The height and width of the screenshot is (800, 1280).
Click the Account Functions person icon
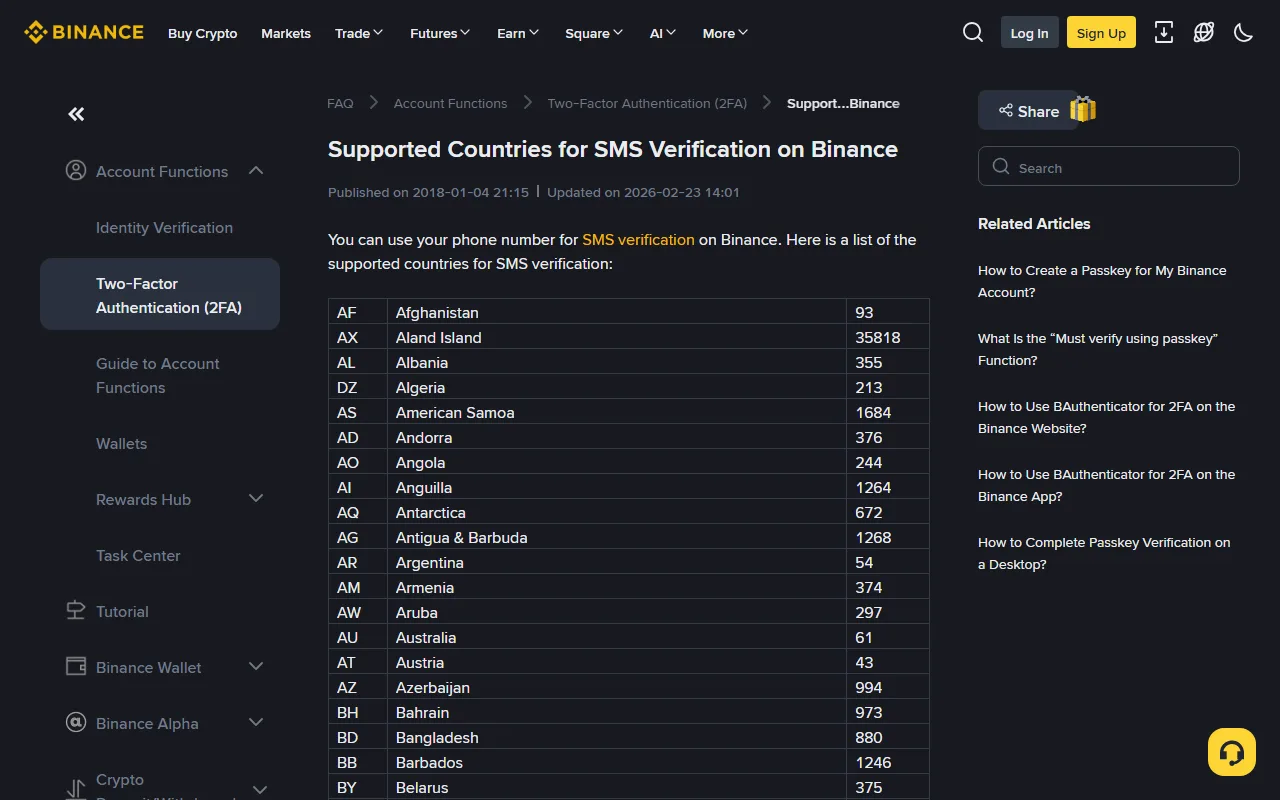76,171
